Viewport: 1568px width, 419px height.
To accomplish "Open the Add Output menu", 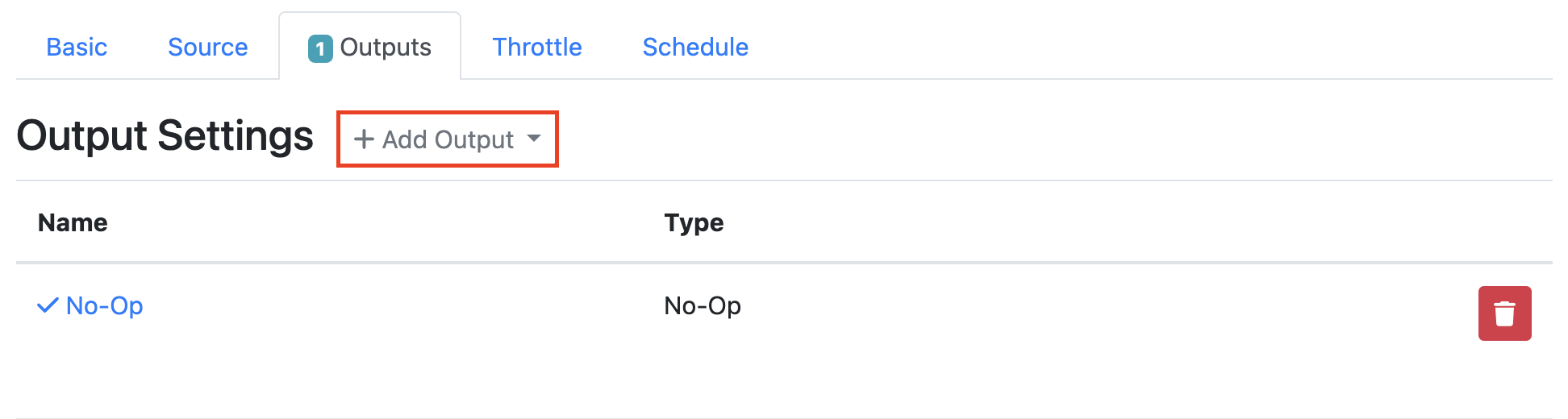I will point(447,139).
